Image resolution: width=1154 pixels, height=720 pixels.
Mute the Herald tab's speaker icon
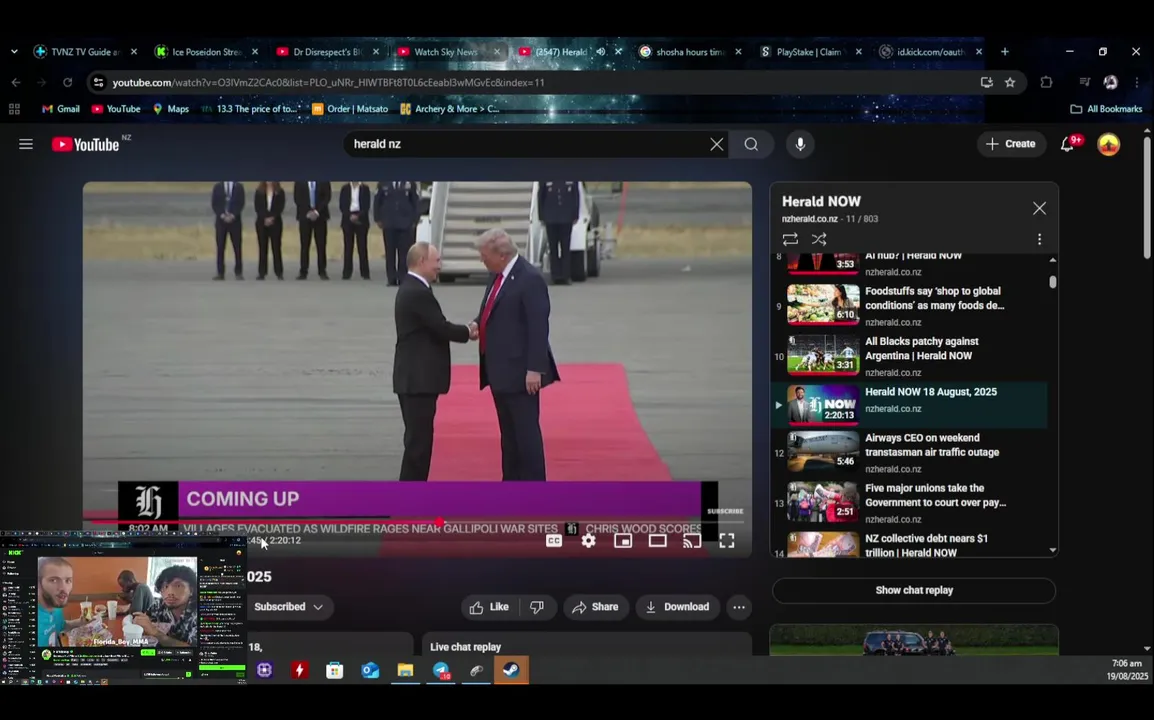point(601,52)
